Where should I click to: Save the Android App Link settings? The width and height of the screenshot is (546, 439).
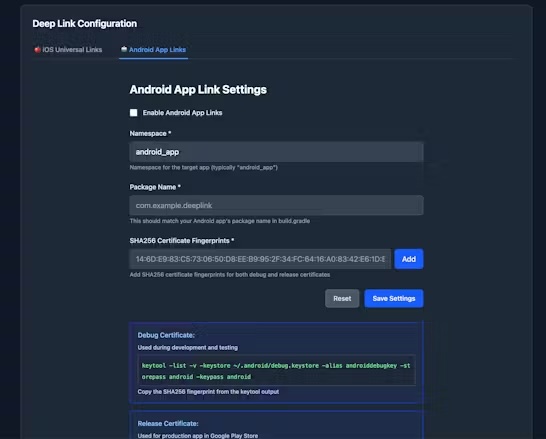point(394,298)
